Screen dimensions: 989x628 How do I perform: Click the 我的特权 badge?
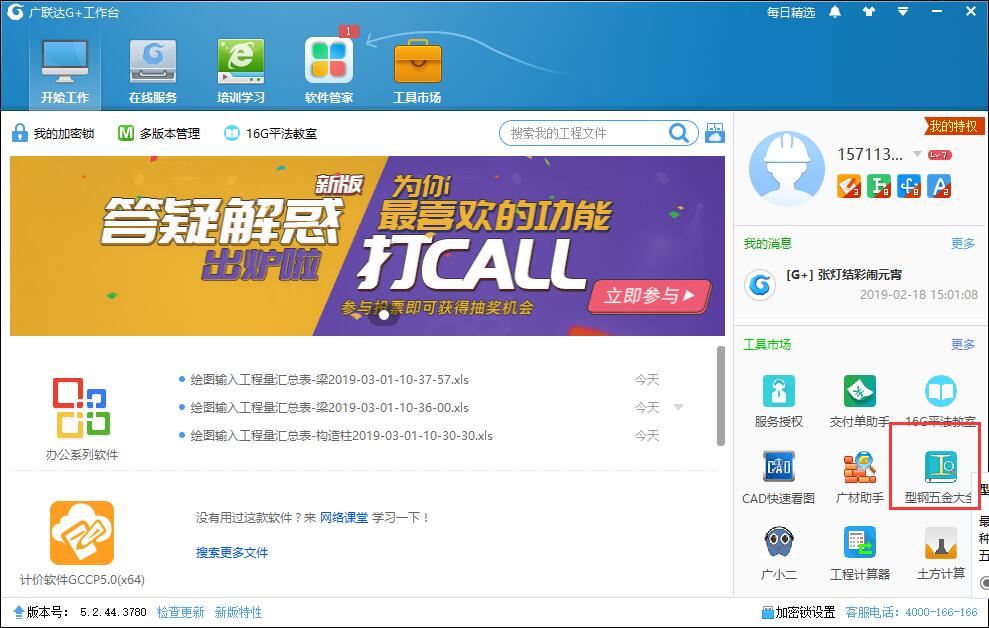pos(952,126)
